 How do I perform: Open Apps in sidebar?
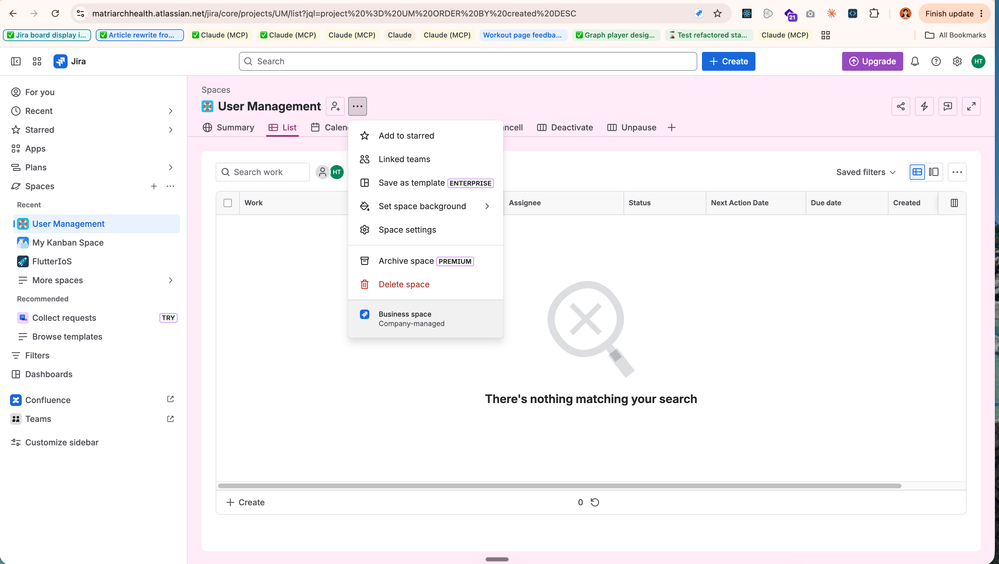pyautogui.click(x=93, y=148)
